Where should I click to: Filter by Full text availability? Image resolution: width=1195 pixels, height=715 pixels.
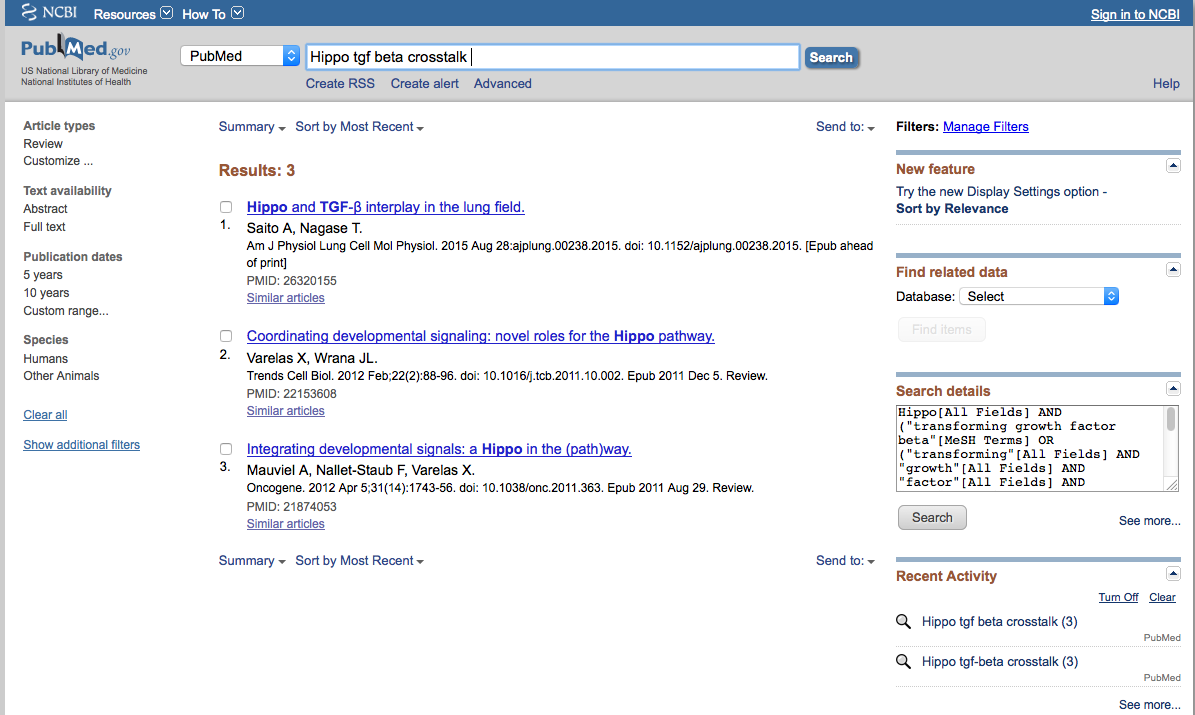point(44,226)
